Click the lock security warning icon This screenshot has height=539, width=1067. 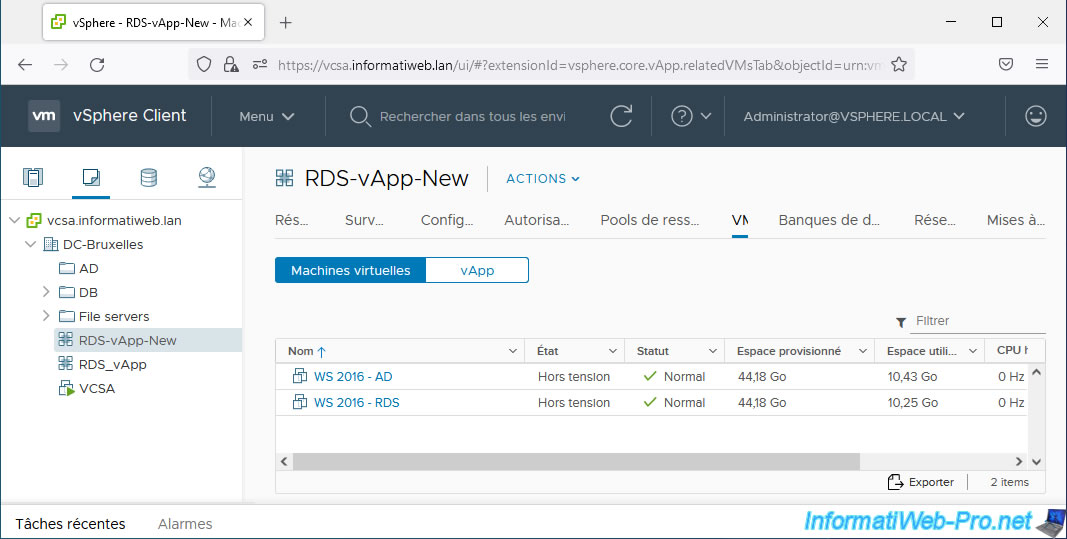(x=231, y=65)
